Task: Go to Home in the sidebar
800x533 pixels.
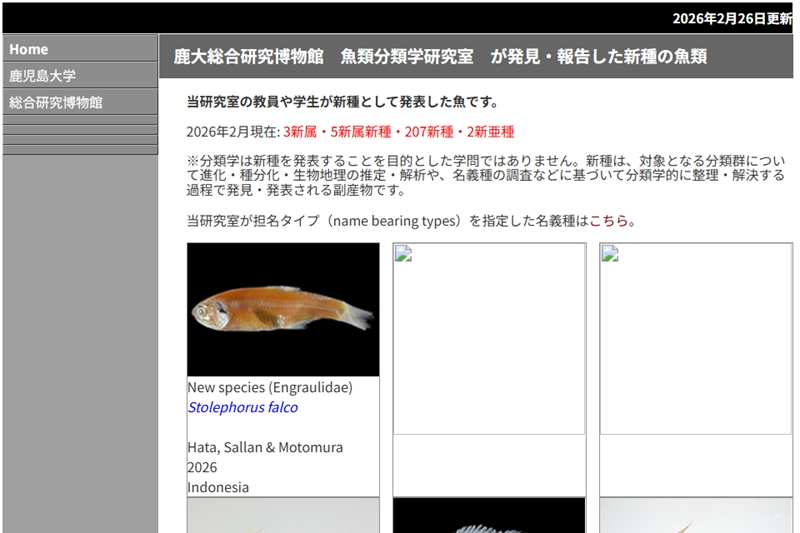Action: pyautogui.click(x=29, y=49)
